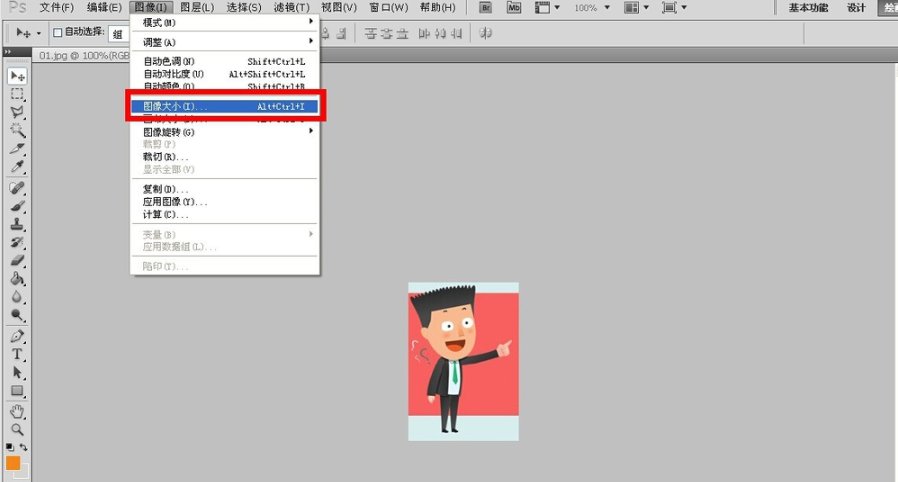This screenshot has width=898, height=482.
Task: Select the Clone Stamp tool
Action: [17, 225]
